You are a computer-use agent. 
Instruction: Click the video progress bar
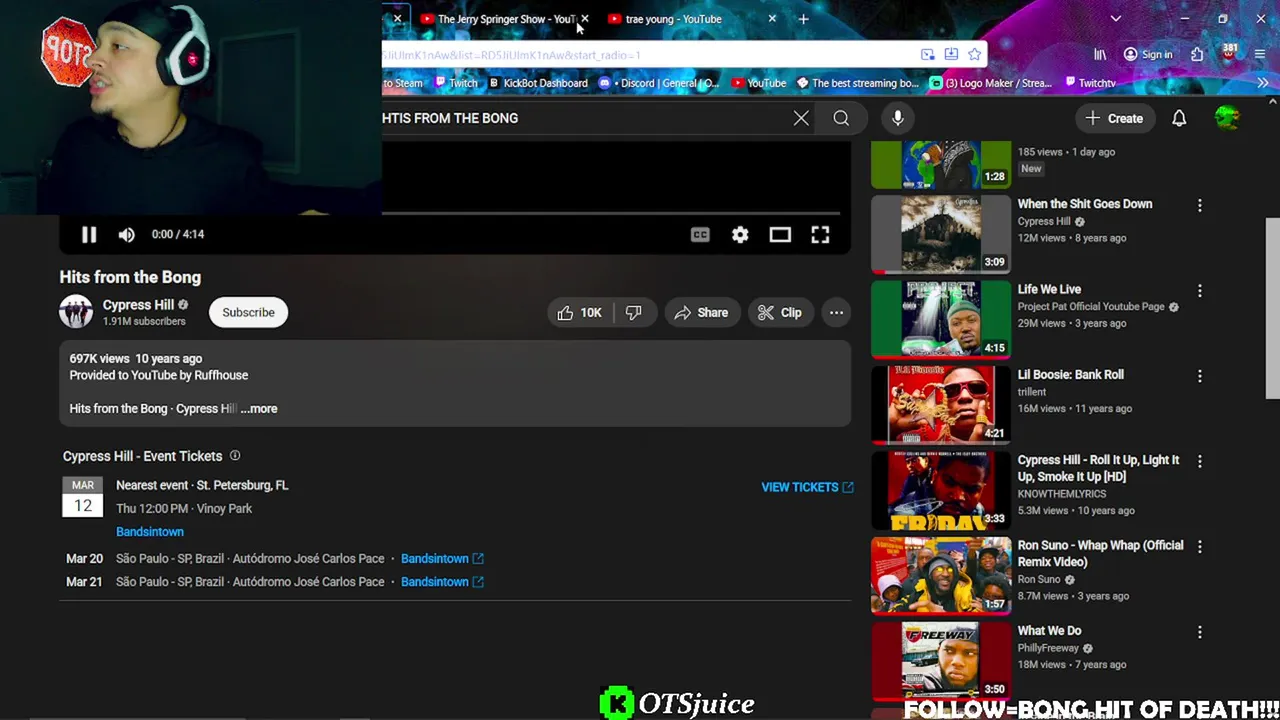610,213
